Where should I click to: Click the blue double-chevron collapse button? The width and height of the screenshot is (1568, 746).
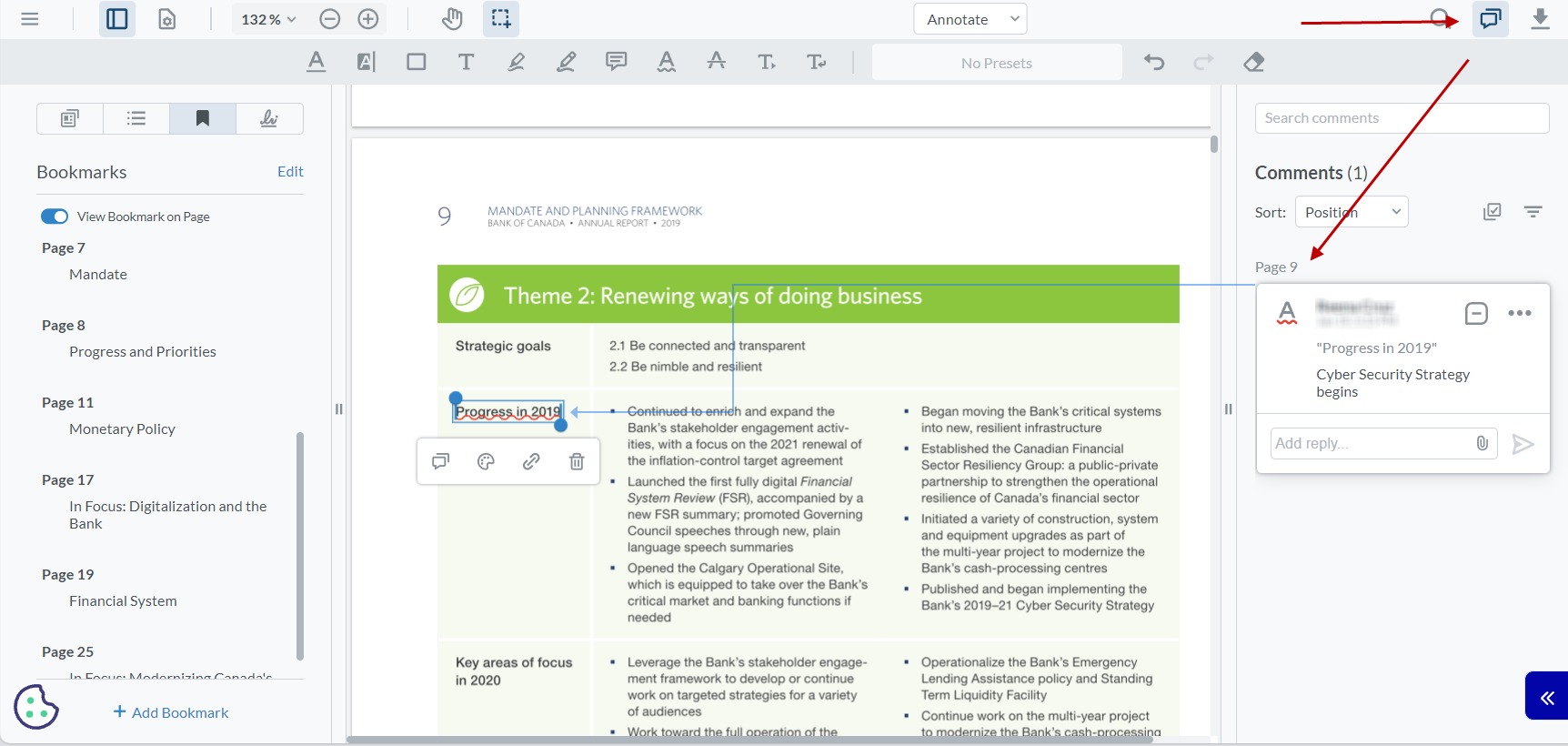(1546, 696)
